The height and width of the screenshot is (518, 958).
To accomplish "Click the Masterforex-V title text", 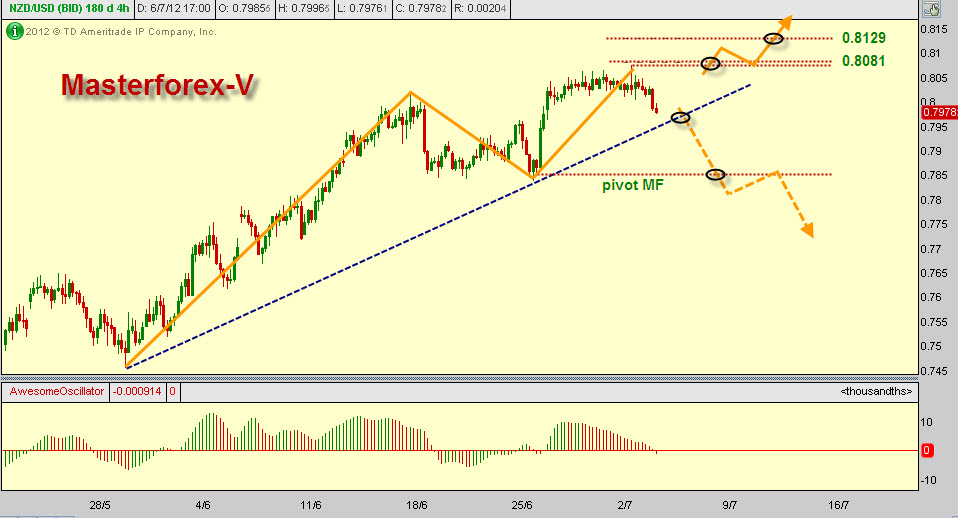I will (x=156, y=86).
